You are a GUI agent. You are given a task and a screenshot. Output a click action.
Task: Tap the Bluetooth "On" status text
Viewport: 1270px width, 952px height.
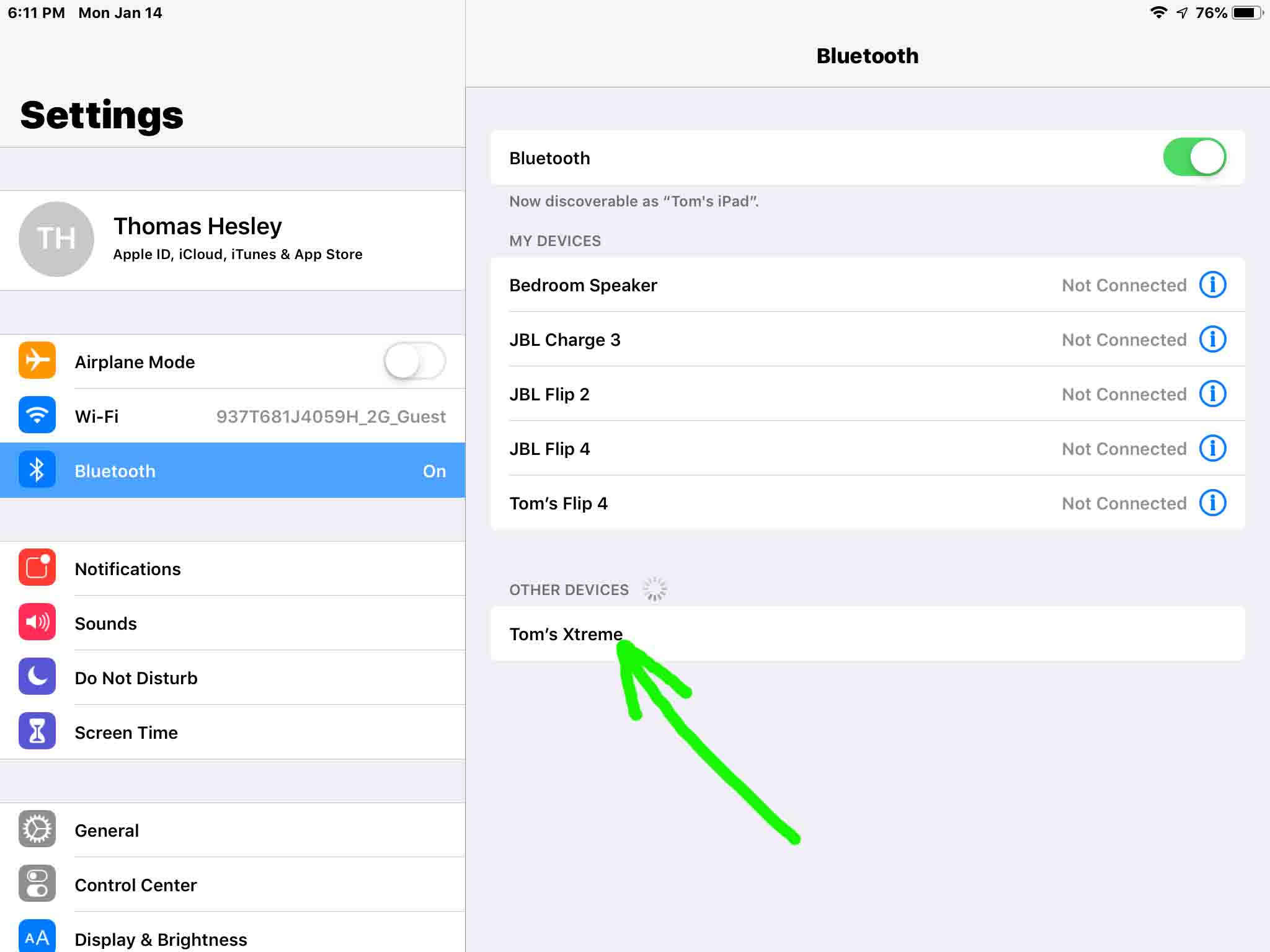[434, 471]
